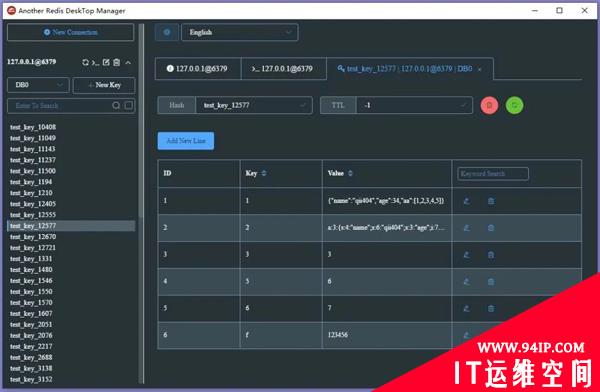
Task: Click the search magnifier icon
Action: click(116, 105)
